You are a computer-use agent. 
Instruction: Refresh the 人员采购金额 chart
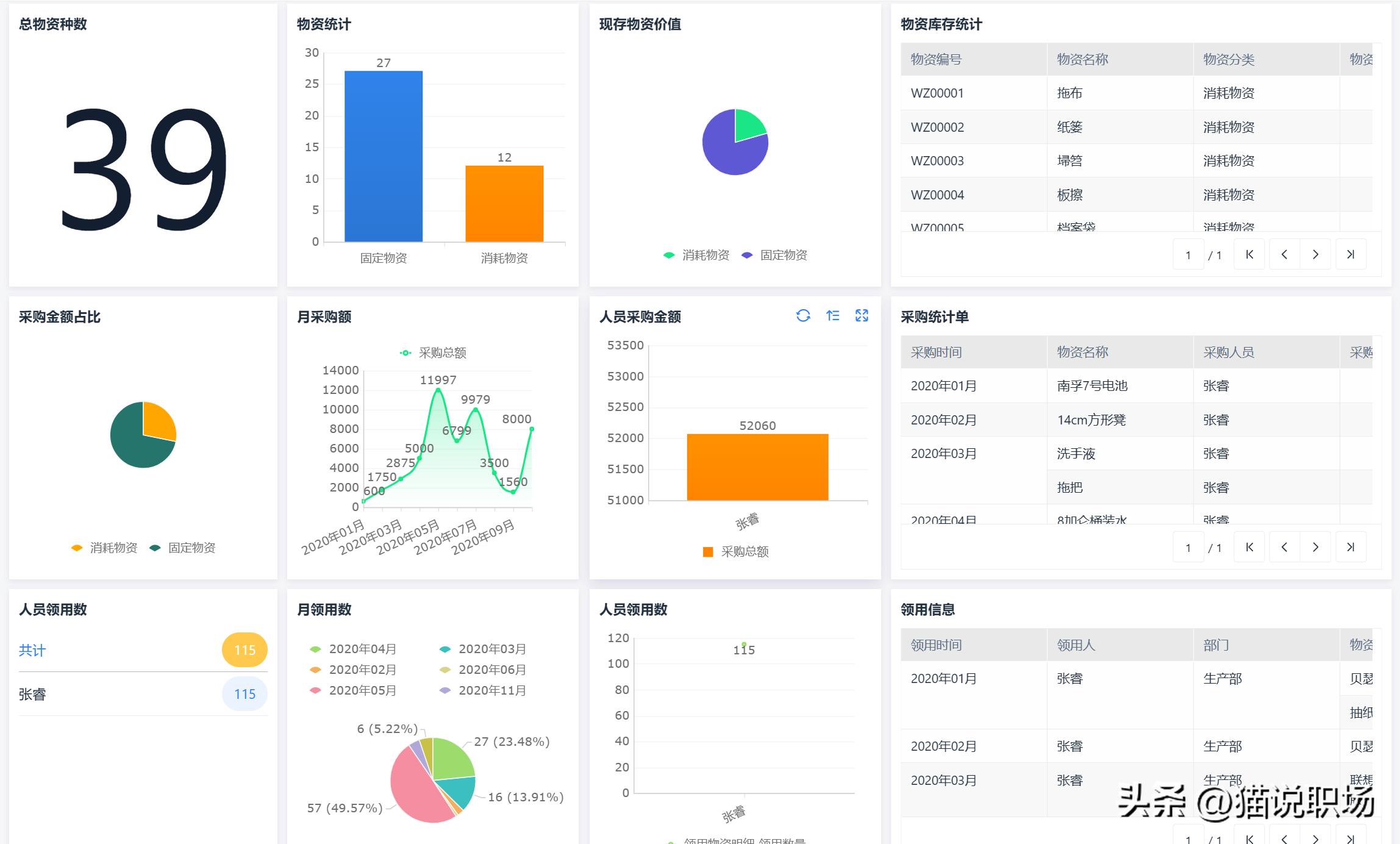point(804,316)
